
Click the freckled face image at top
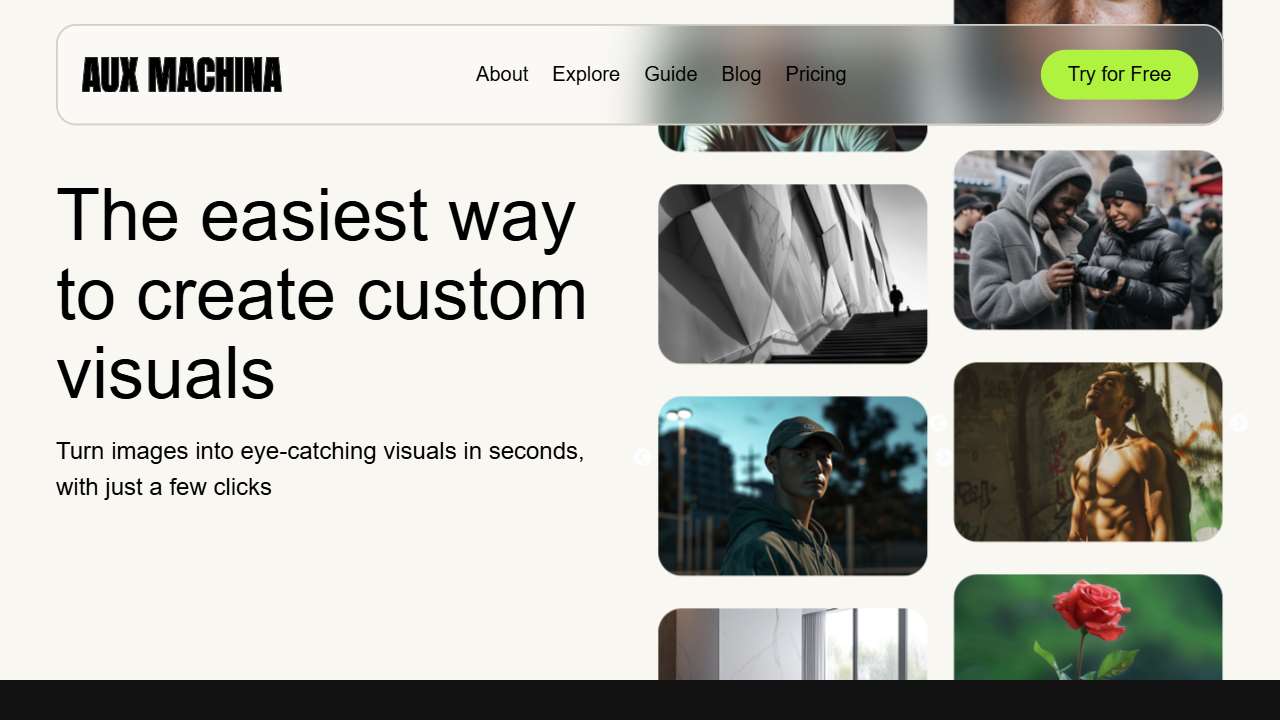click(1088, 12)
